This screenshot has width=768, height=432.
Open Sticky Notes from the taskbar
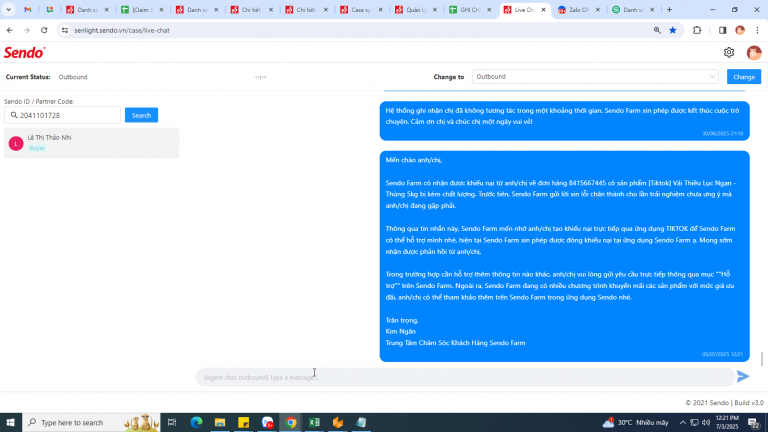tap(243, 422)
